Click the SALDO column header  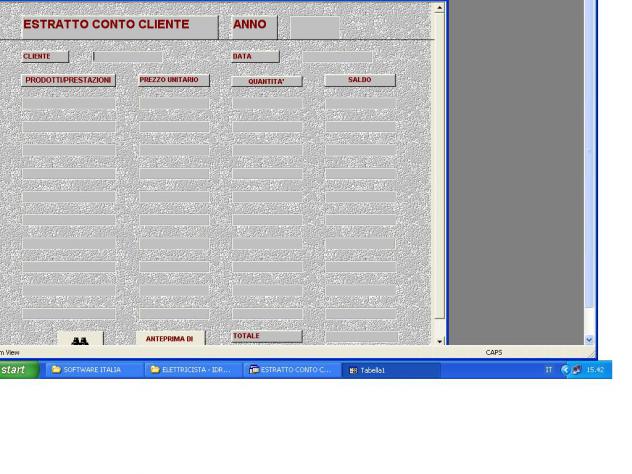pyautogui.click(x=360, y=80)
